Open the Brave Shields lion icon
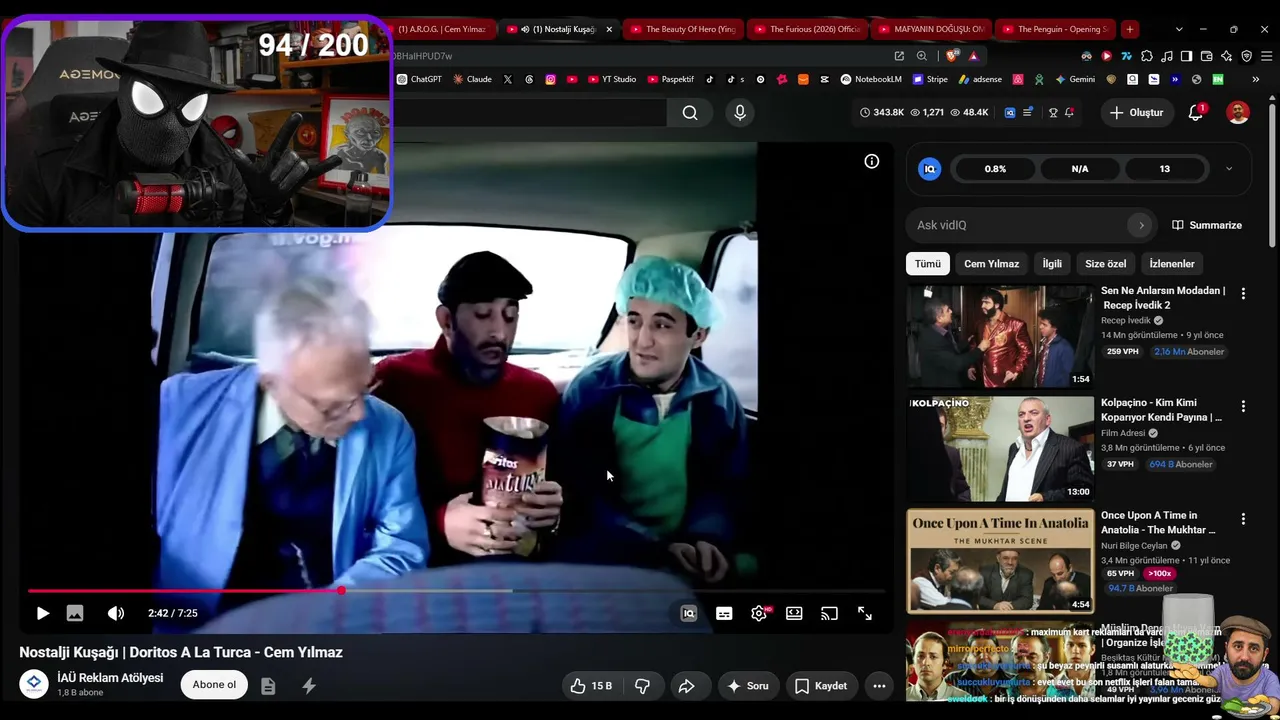Screen dimensions: 1280x720 tap(952, 56)
